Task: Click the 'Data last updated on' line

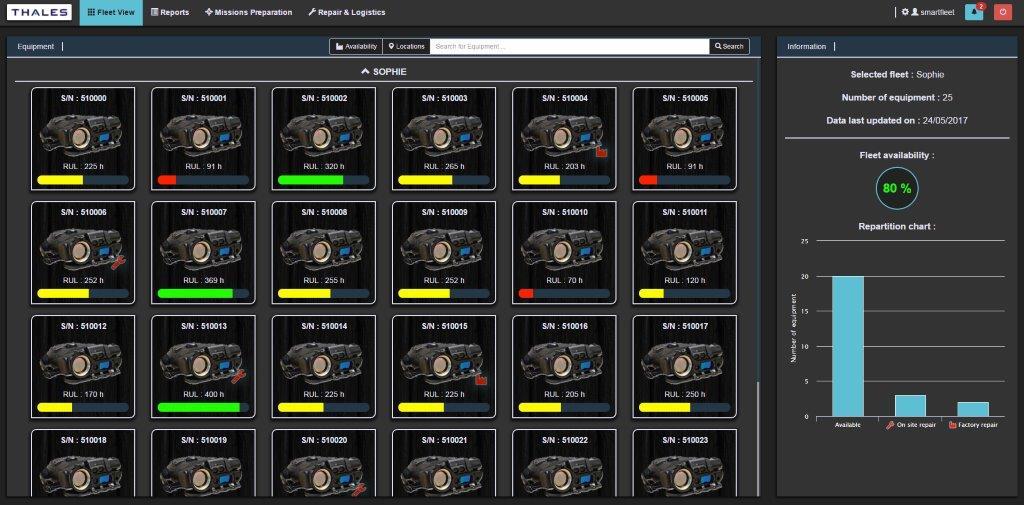Action: (897, 120)
